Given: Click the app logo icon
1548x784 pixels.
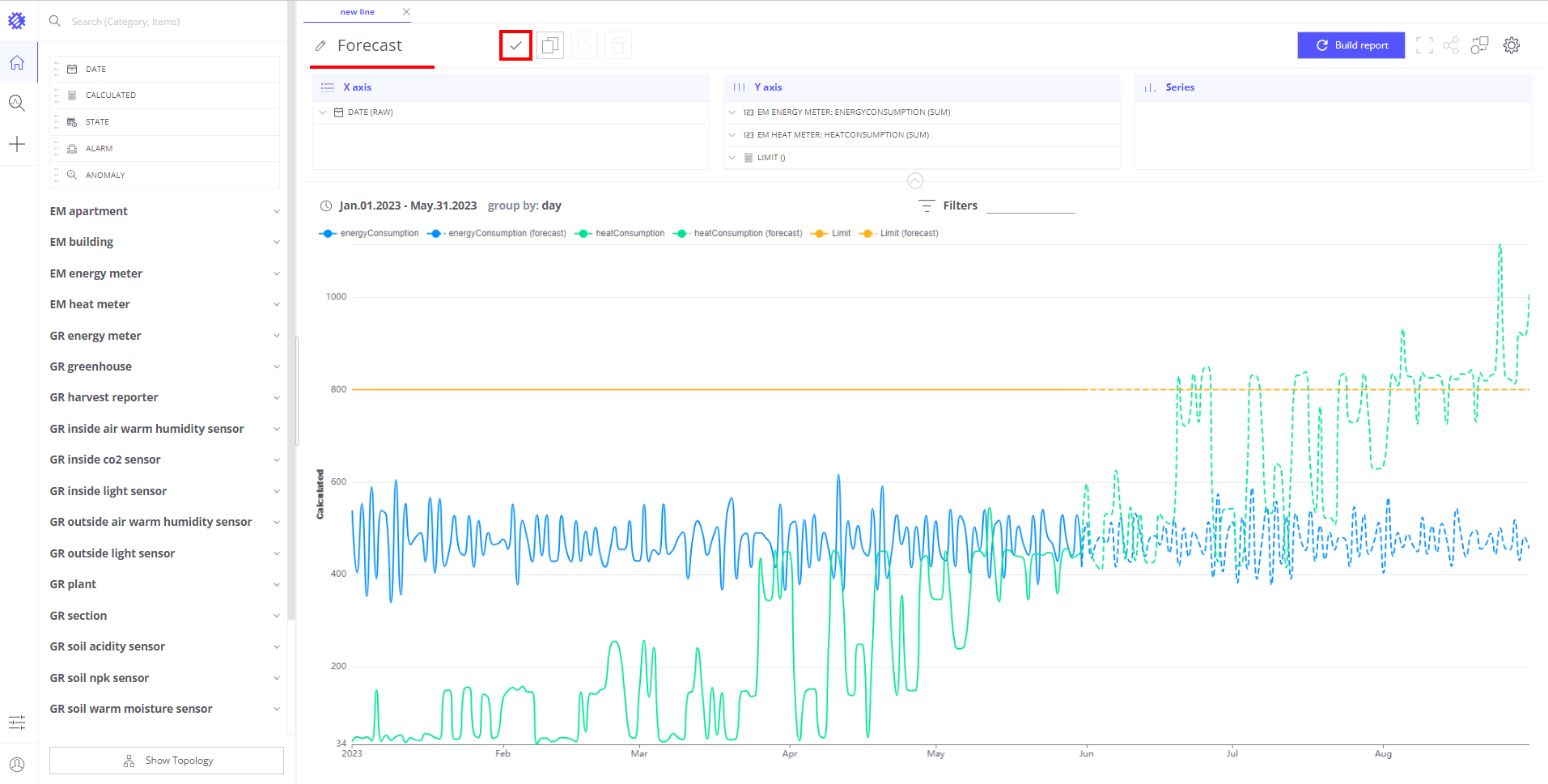Looking at the screenshot, I should [17, 20].
